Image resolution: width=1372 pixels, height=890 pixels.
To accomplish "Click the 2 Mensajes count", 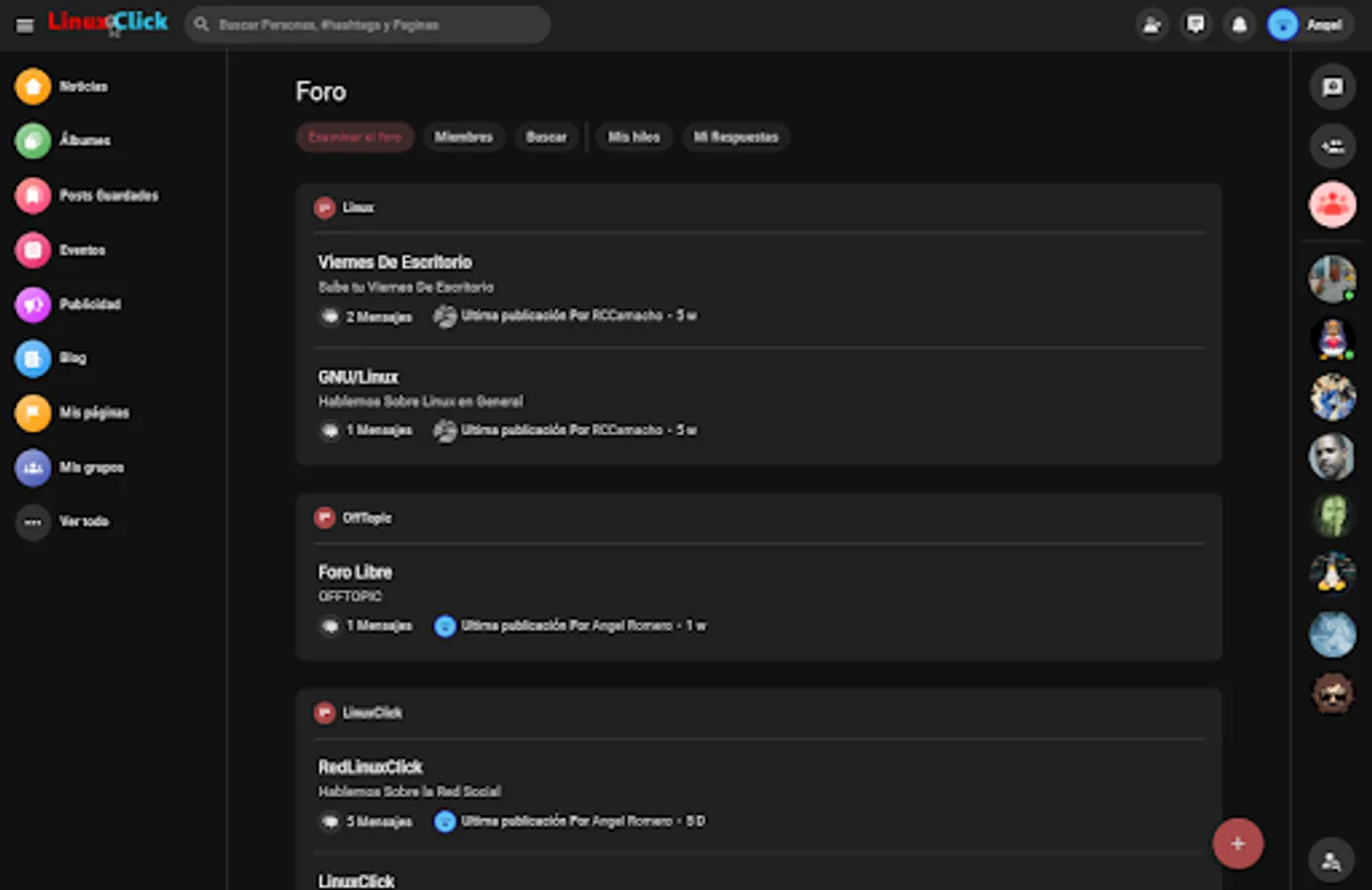I will coord(367,316).
